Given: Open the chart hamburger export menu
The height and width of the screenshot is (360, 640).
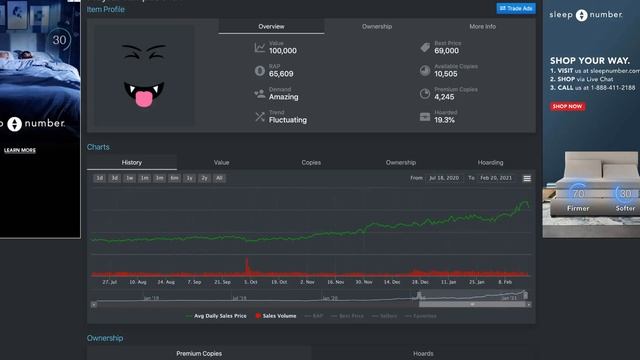Looking at the screenshot, I should (x=527, y=178).
